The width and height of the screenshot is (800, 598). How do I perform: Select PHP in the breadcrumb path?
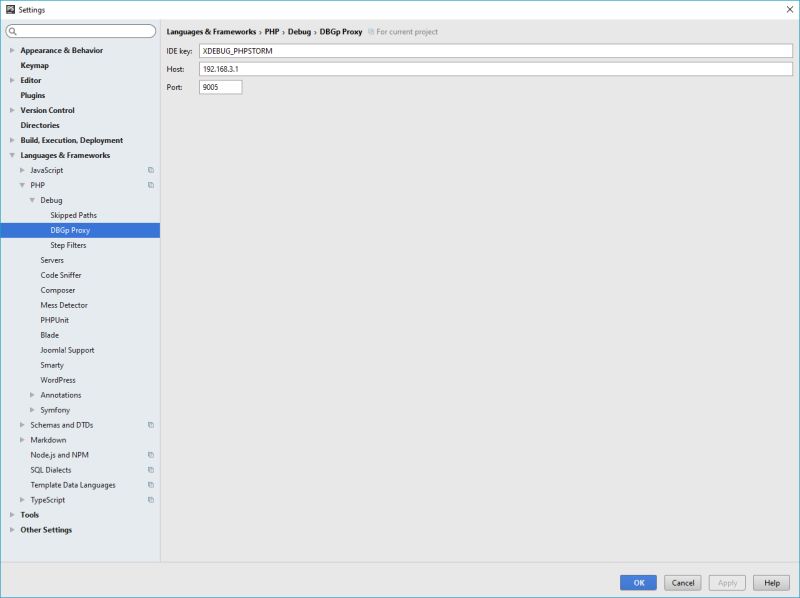pos(273,31)
